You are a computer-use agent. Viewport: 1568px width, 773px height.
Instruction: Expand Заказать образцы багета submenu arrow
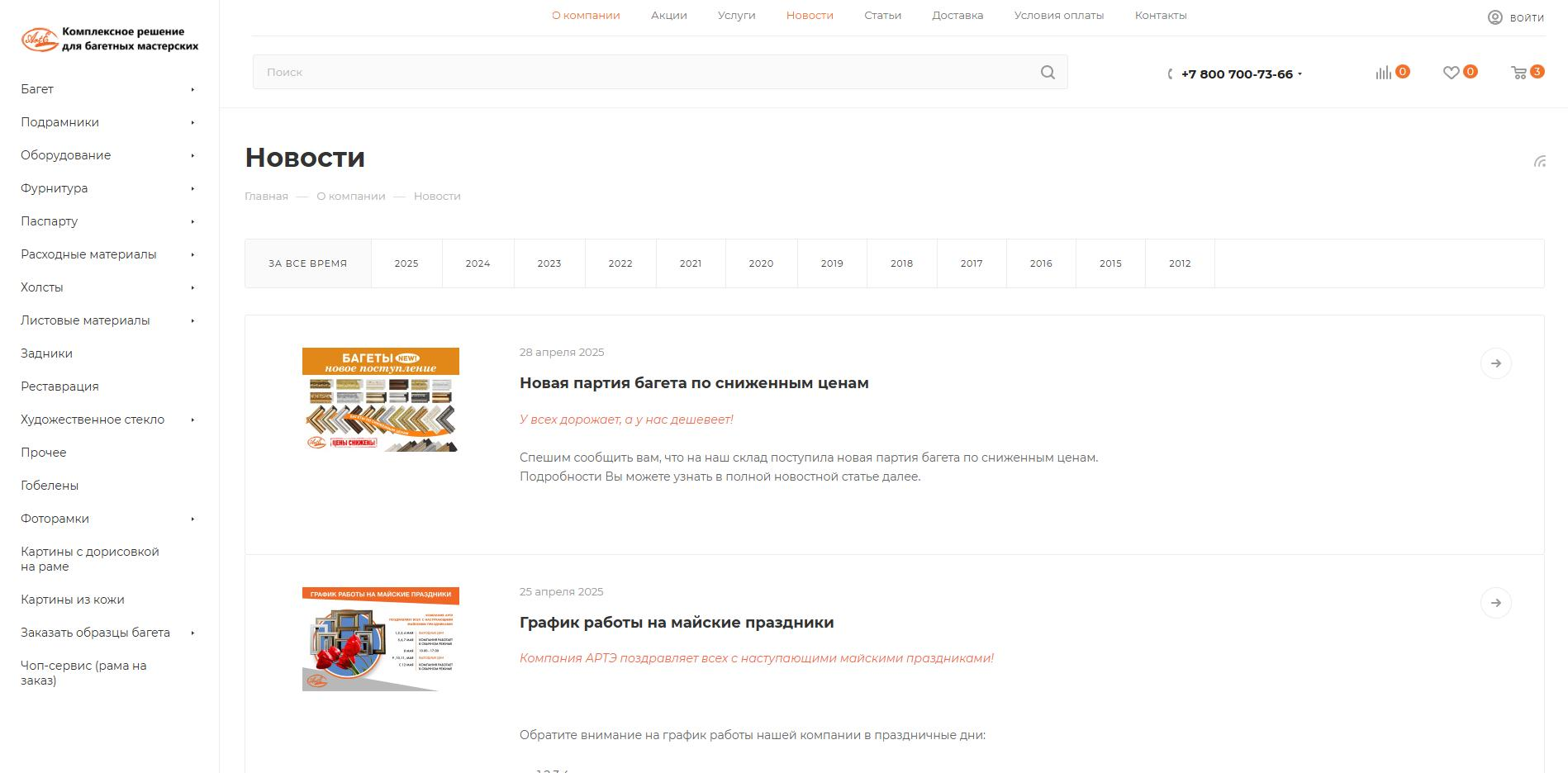(x=192, y=633)
